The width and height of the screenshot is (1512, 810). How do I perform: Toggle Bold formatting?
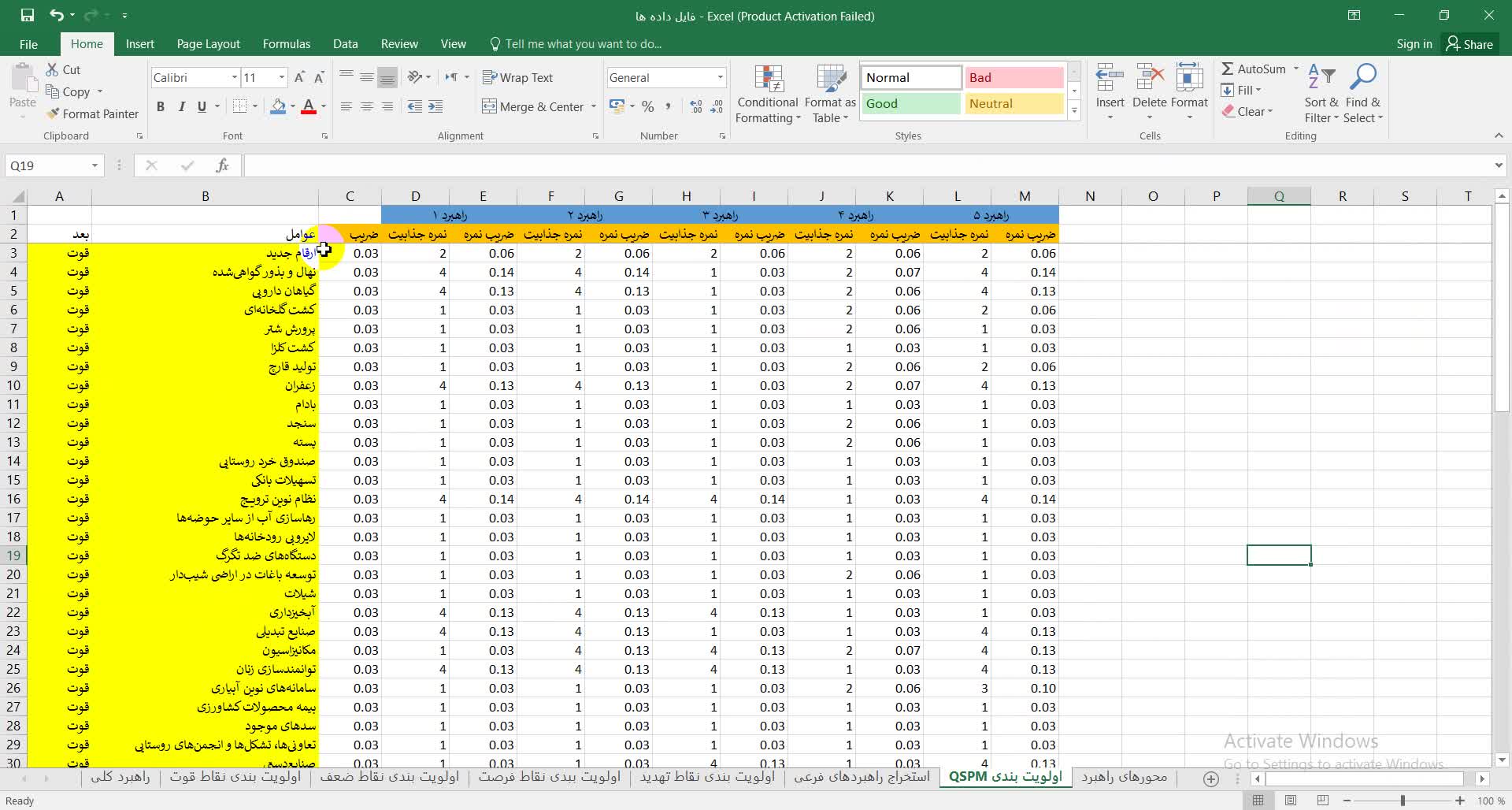[161, 106]
